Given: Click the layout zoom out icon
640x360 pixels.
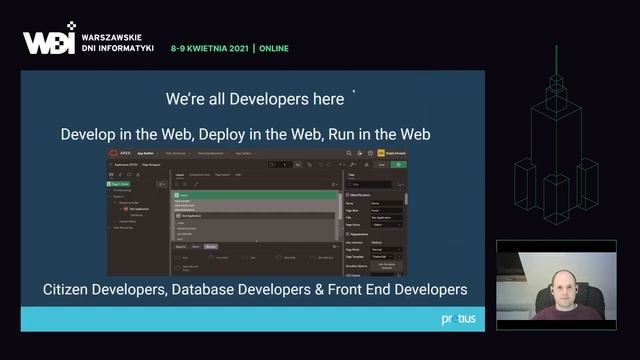Looking at the screenshot, I should click(177, 184).
